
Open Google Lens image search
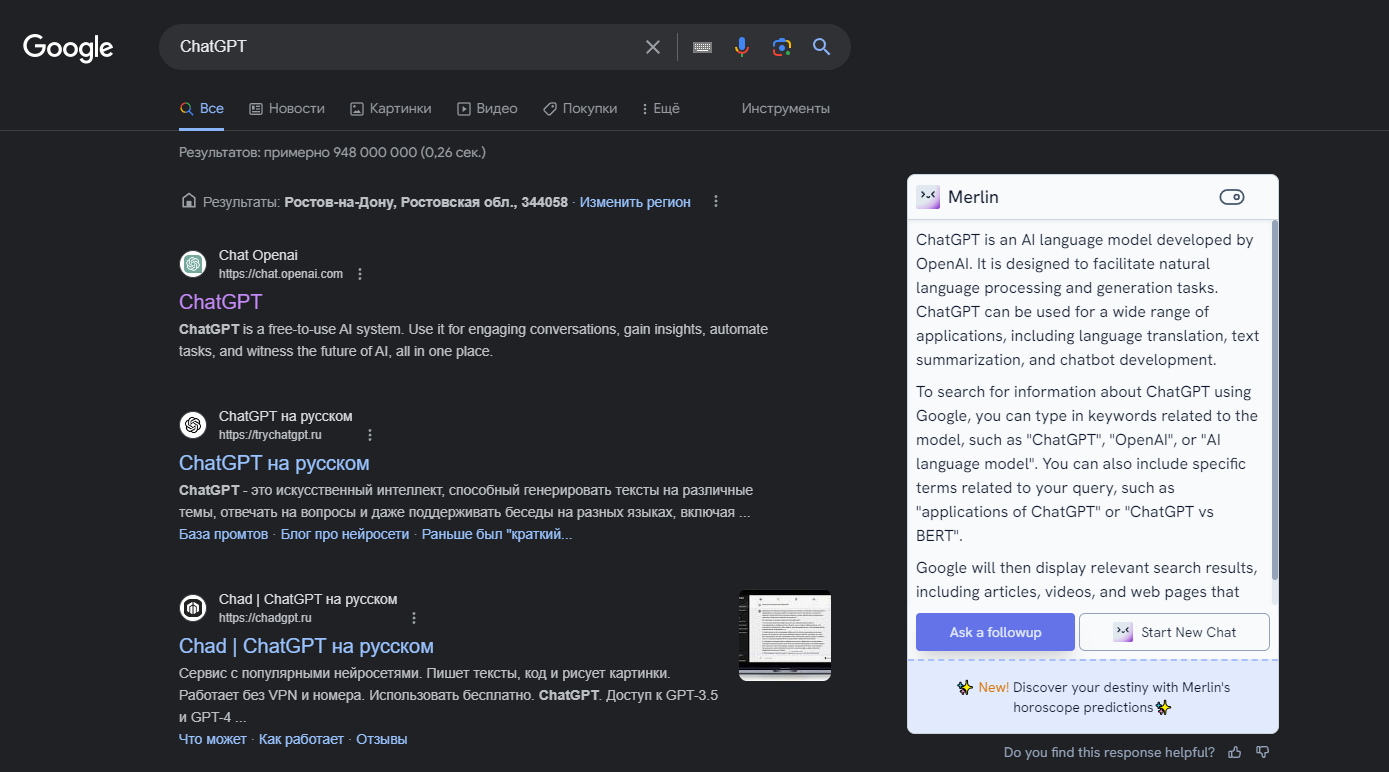[x=782, y=47]
